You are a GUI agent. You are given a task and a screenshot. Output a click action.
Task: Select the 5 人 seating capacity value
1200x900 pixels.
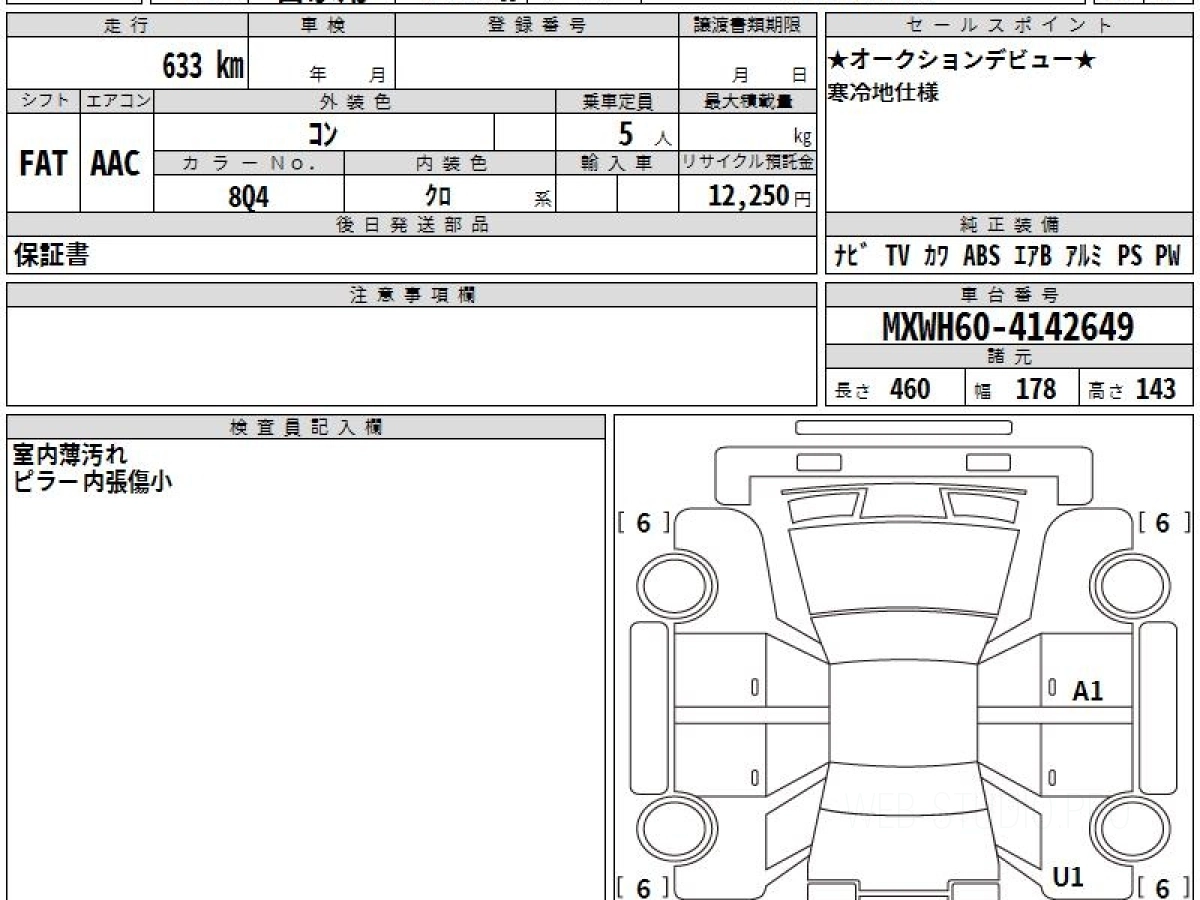click(x=644, y=134)
